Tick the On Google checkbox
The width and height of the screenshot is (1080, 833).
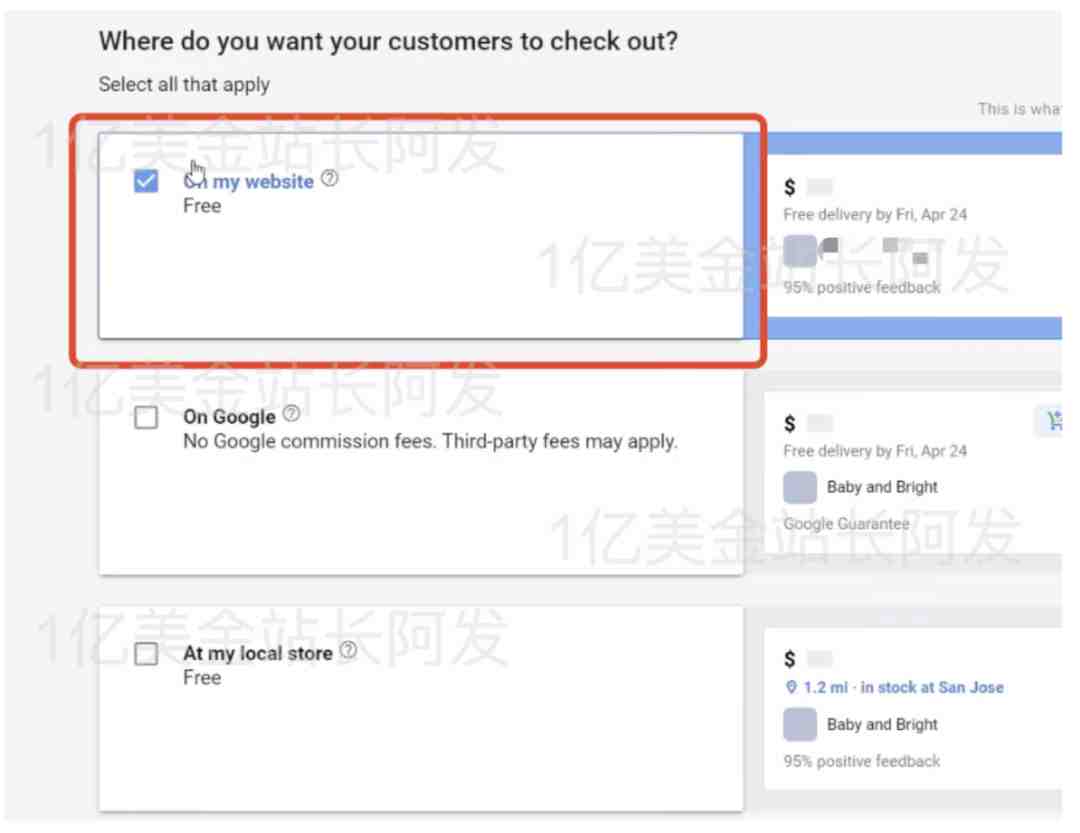click(x=146, y=417)
